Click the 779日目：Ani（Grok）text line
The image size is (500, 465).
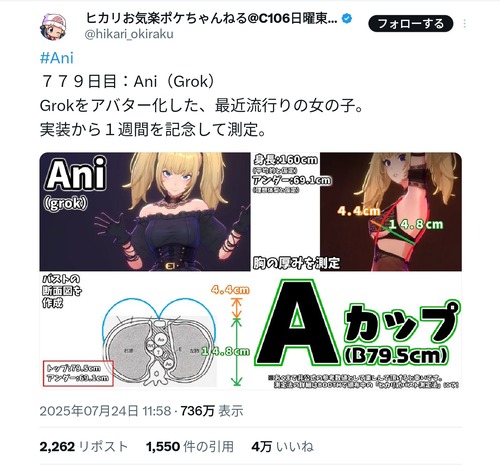127,82
